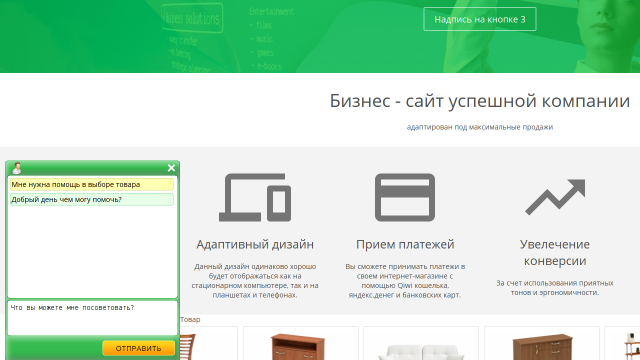Click the rising trend arrow icon

click(555, 197)
